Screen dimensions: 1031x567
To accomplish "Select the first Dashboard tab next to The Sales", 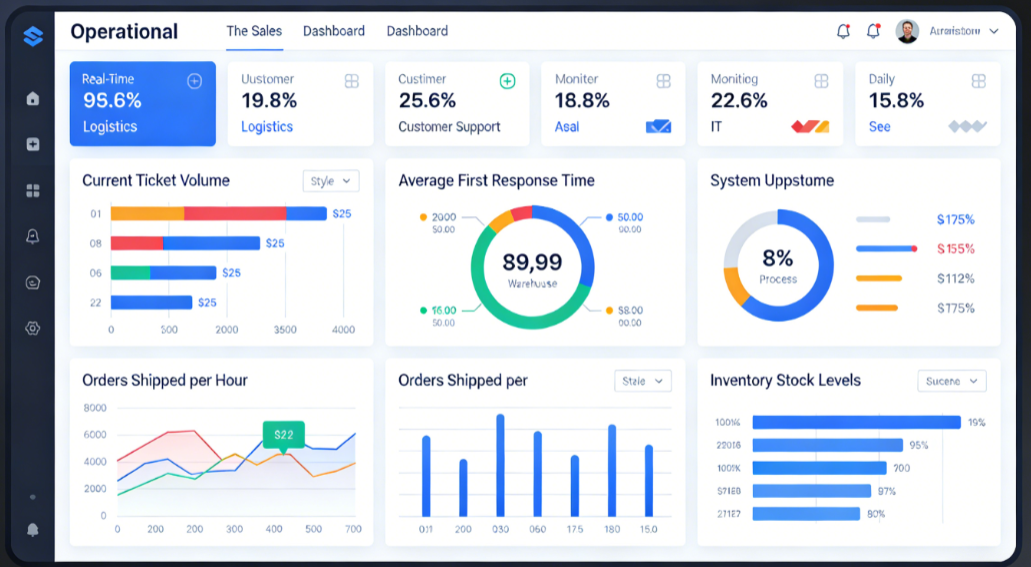I will pos(334,31).
